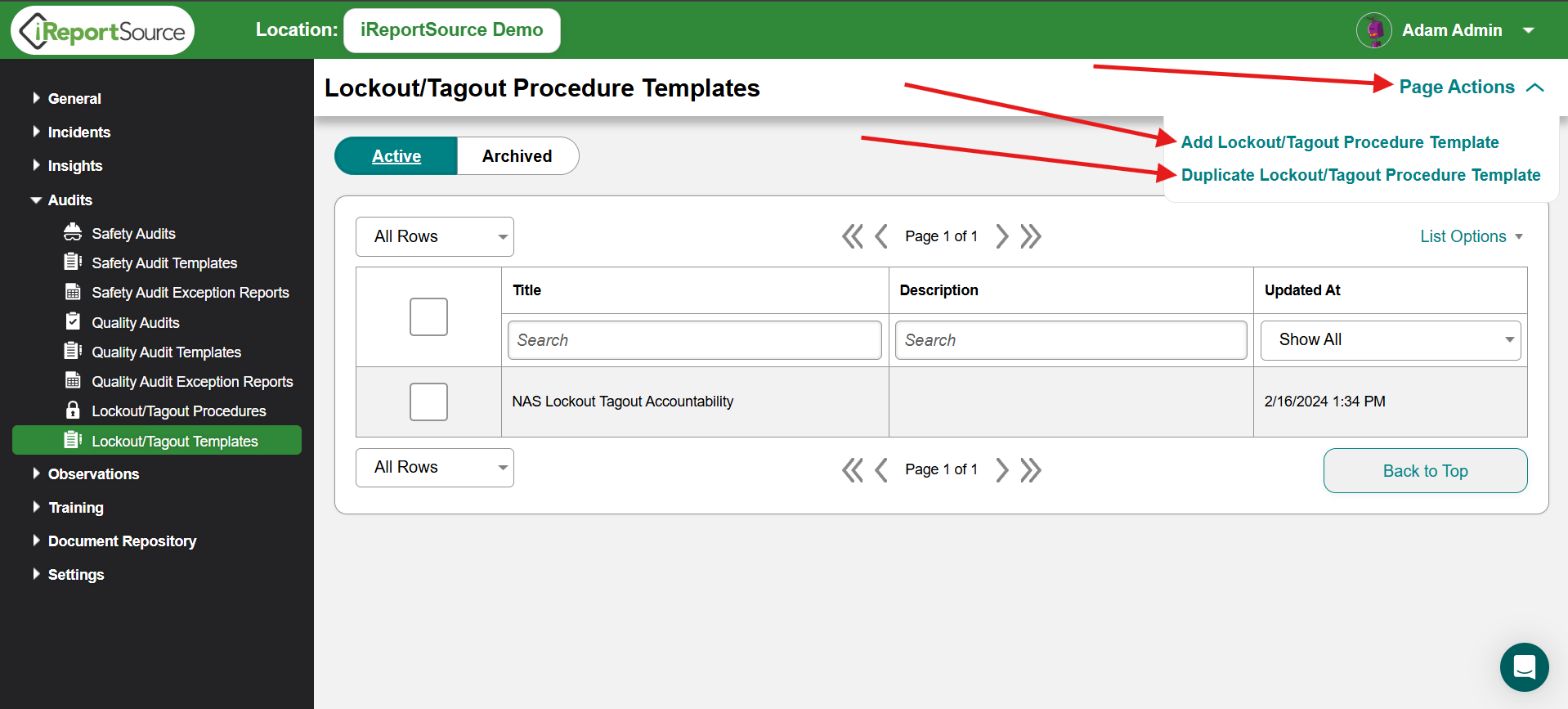Click the Title search field
This screenshot has height=709, width=1568.
click(x=695, y=340)
